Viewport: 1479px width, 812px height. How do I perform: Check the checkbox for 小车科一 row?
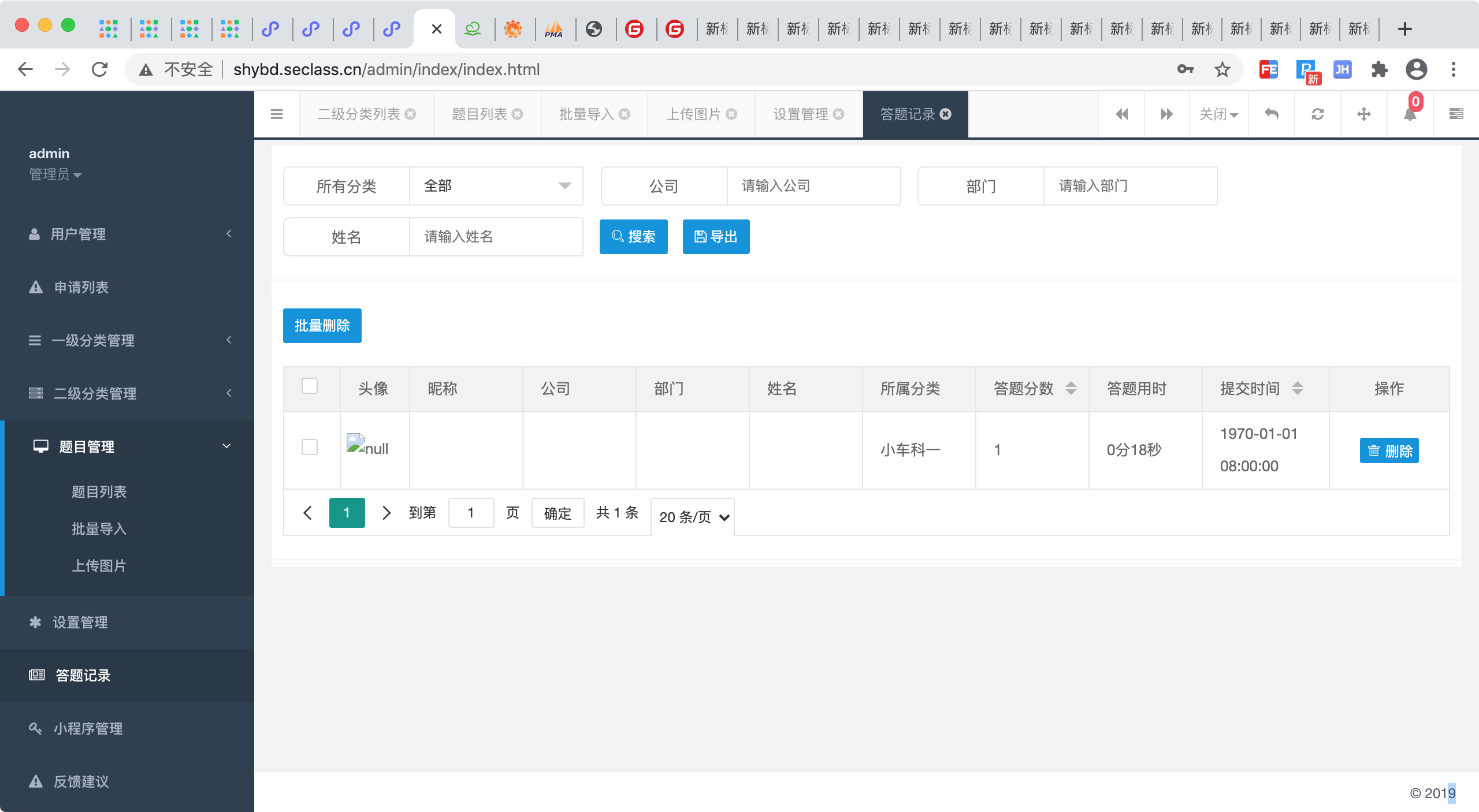[310, 447]
